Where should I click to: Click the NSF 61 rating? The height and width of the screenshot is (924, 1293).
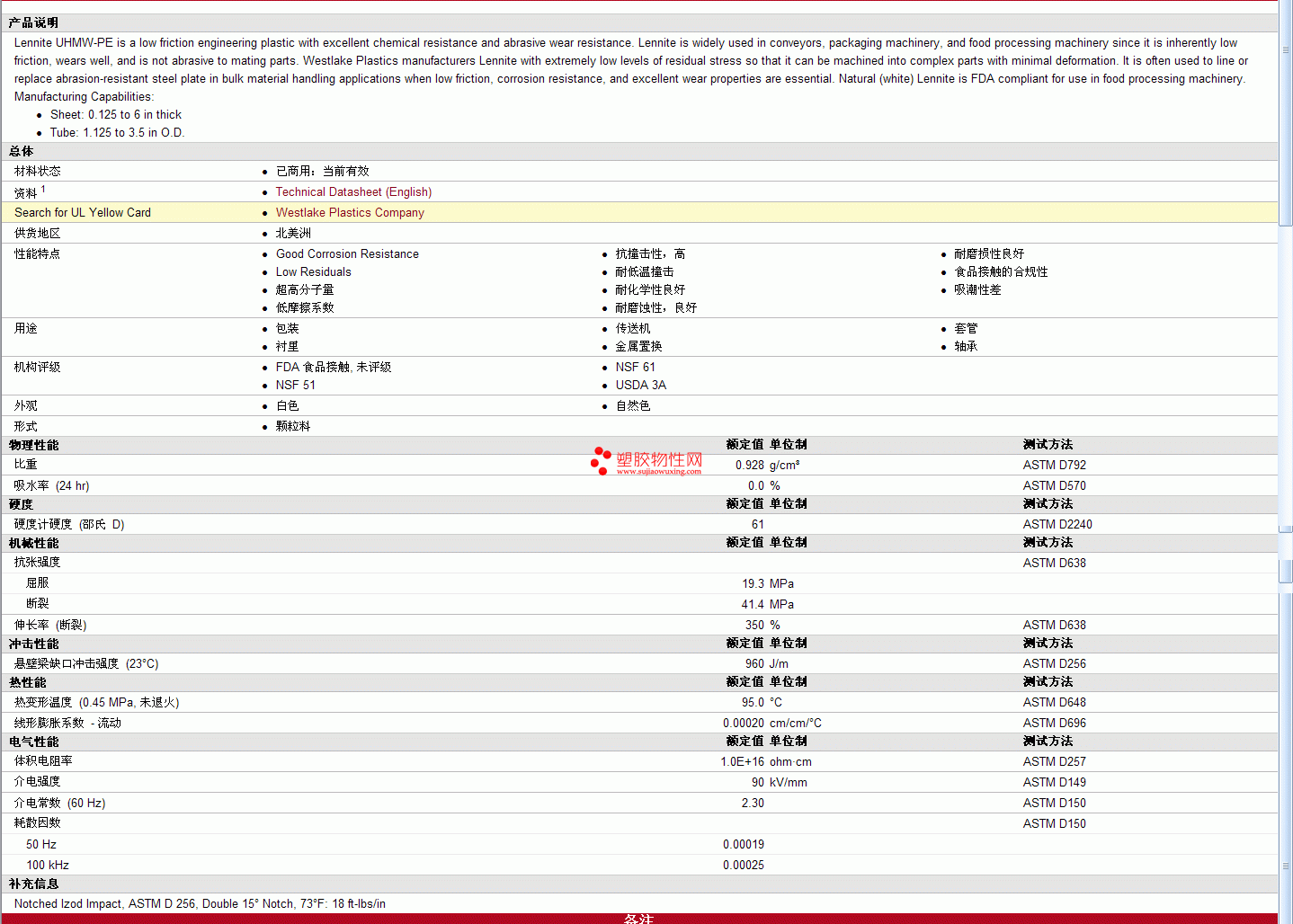pos(636,367)
